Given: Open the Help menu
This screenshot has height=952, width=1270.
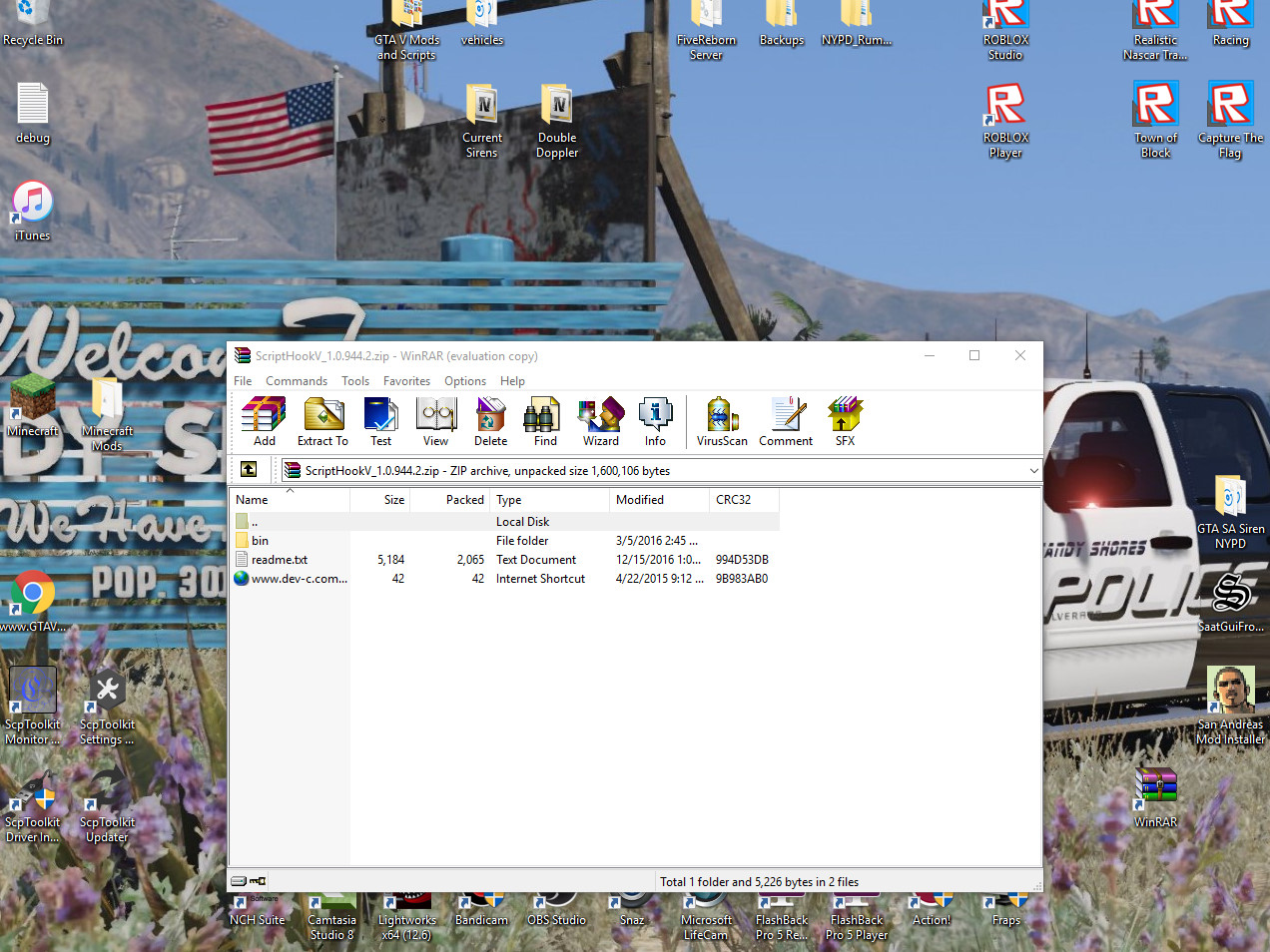Looking at the screenshot, I should (x=512, y=381).
